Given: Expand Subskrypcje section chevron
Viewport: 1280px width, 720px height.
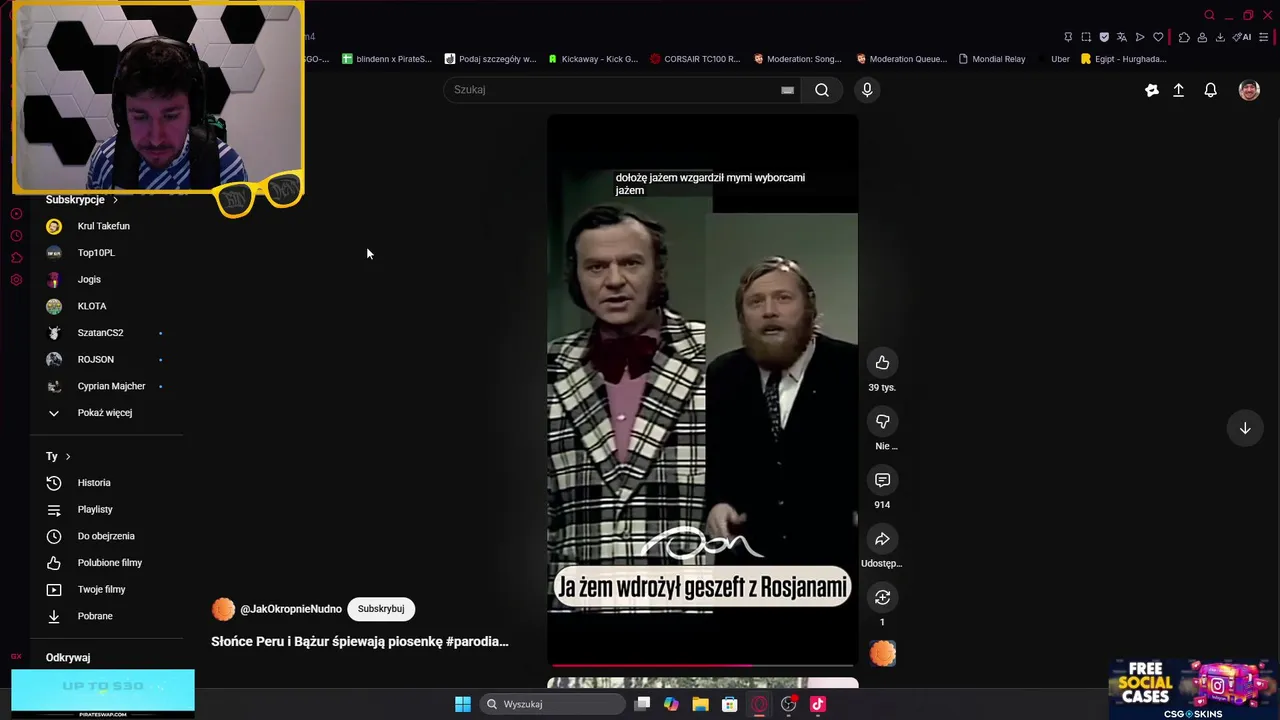Looking at the screenshot, I should point(115,200).
